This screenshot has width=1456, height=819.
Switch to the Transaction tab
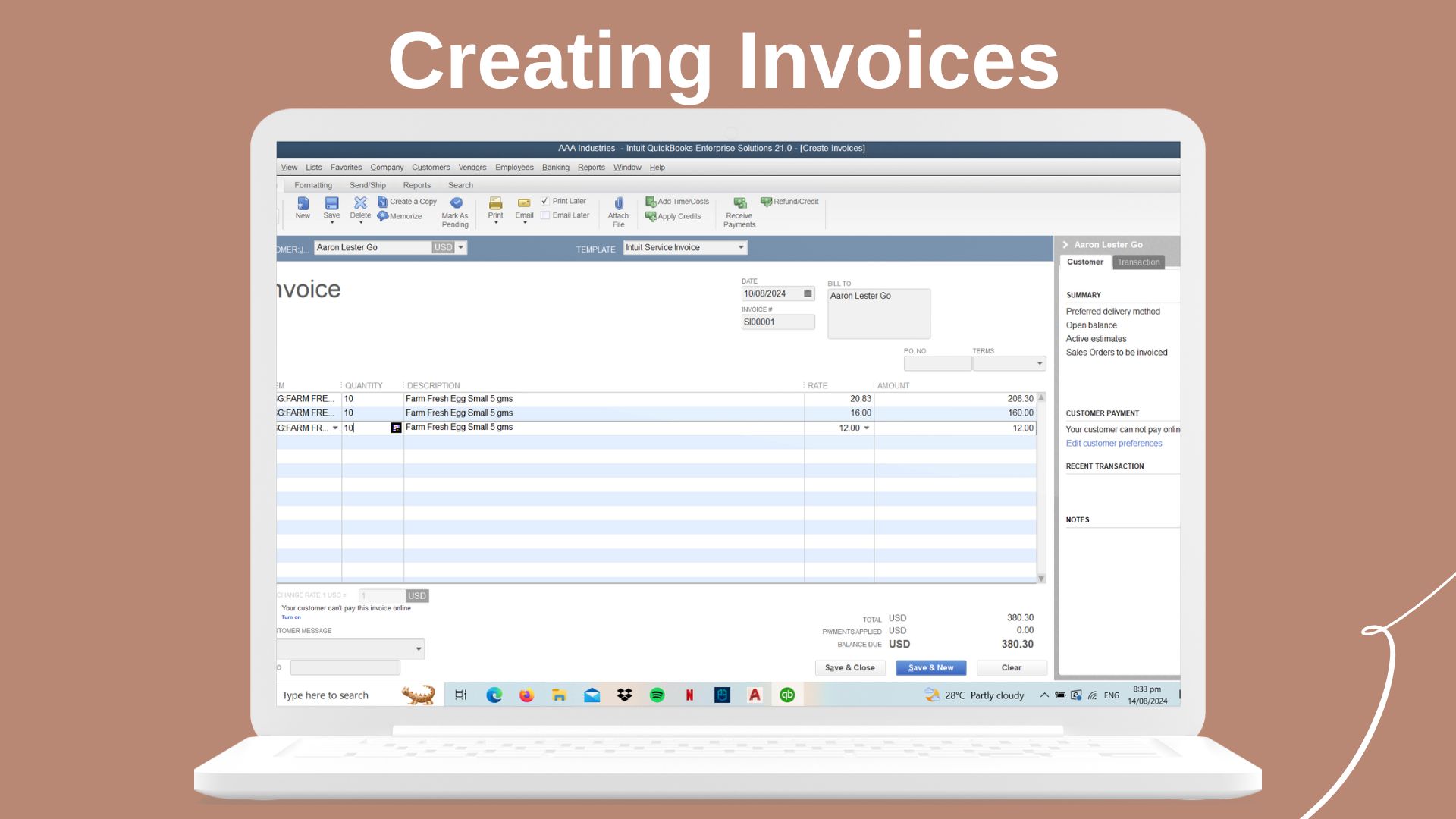[x=1137, y=262]
